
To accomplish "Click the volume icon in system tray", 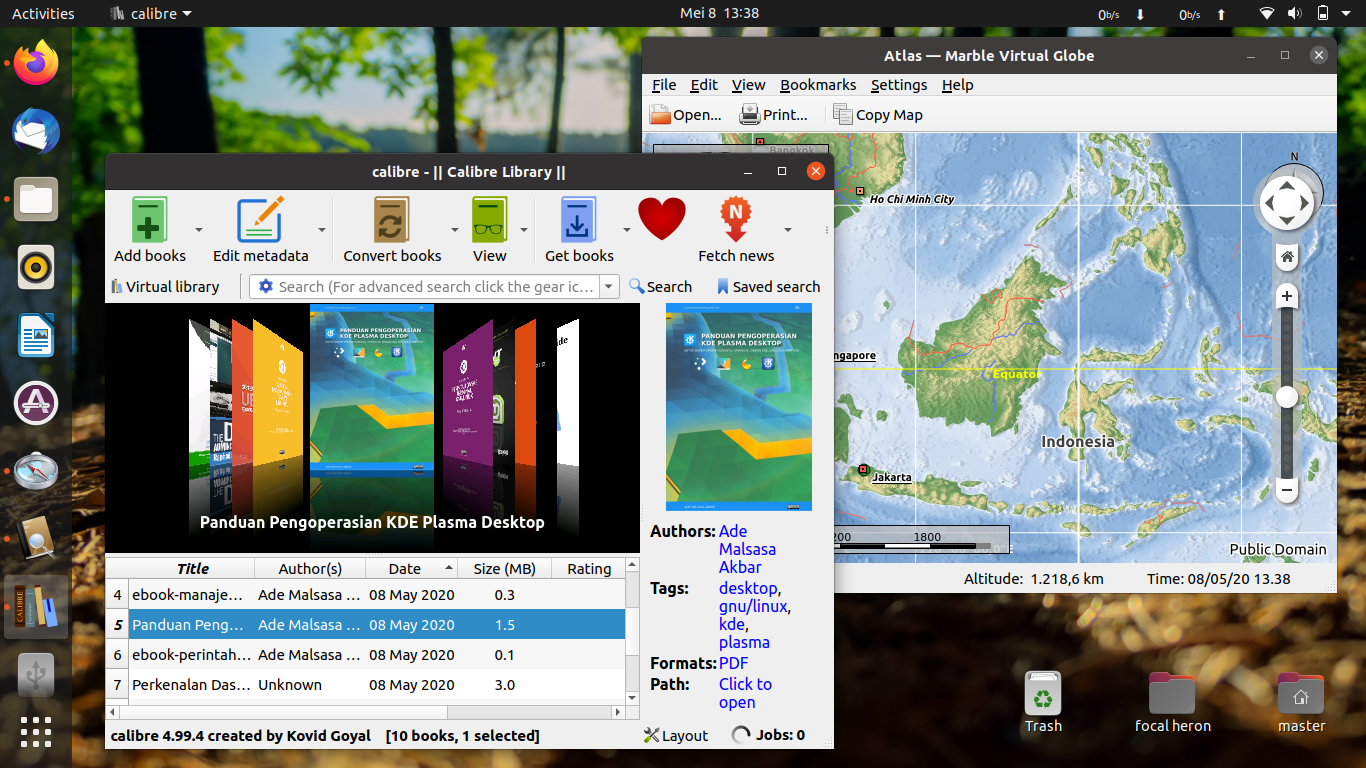I will coord(1294,14).
